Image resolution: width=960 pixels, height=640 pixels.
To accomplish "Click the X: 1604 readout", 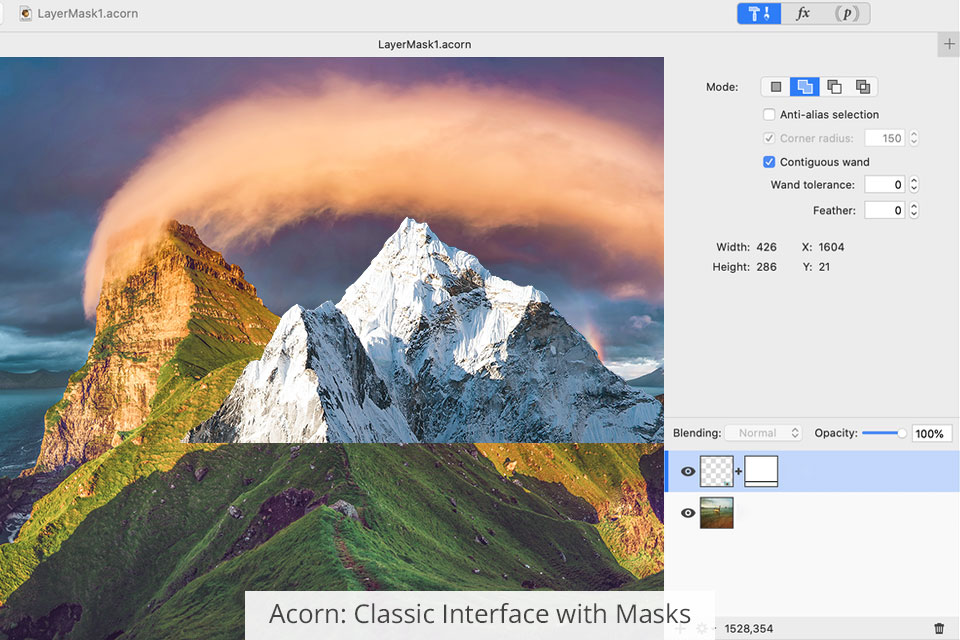I will tap(823, 247).
